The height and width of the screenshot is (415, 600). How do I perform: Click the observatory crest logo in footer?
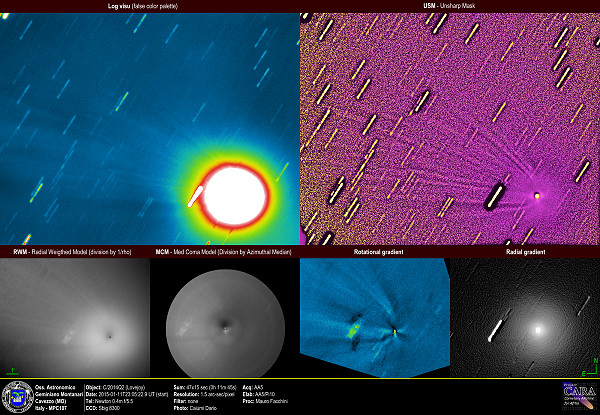pos(17,395)
